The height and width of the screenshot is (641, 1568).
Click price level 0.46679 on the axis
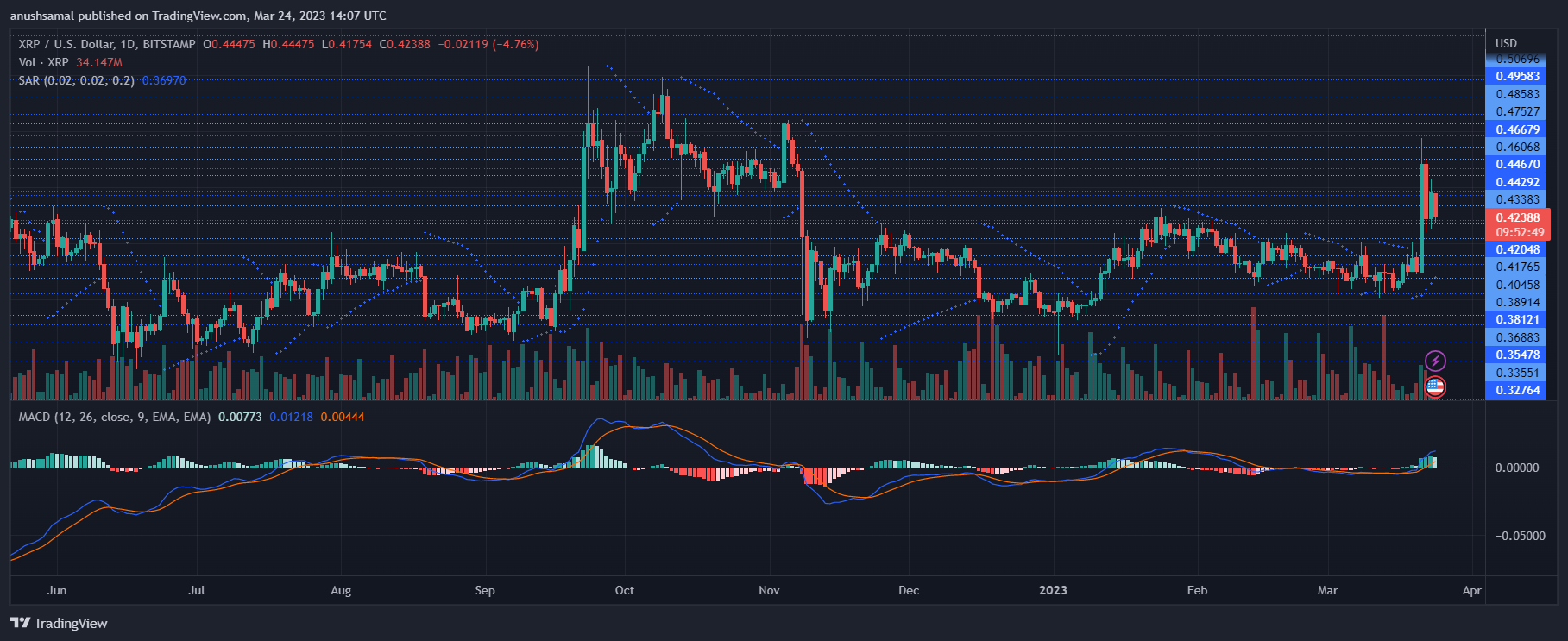[1518, 129]
